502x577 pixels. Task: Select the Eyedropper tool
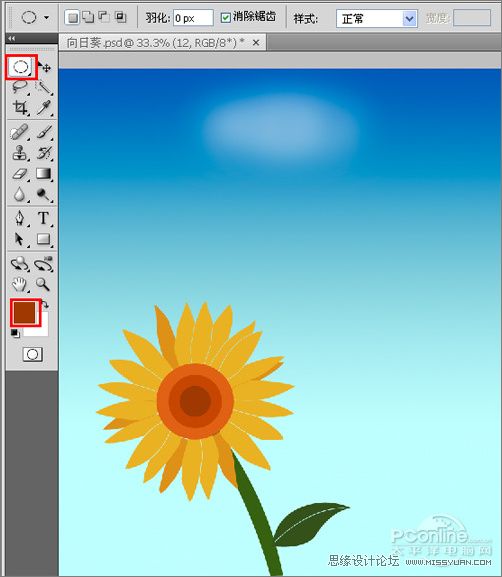(x=44, y=108)
